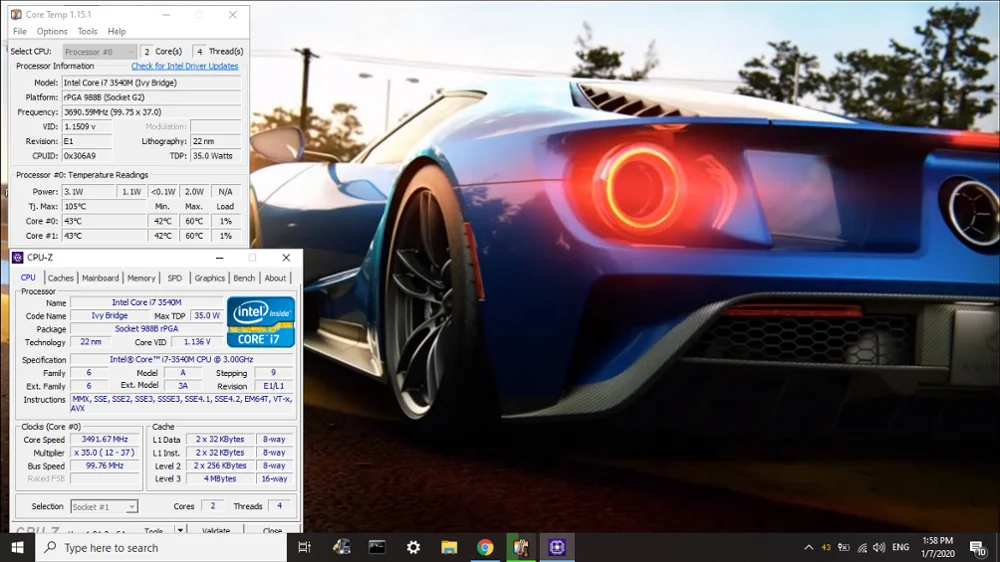The height and width of the screenshot is (562, 1000).
Task: Open Task View from the taskbar
Action: (304, 547)
